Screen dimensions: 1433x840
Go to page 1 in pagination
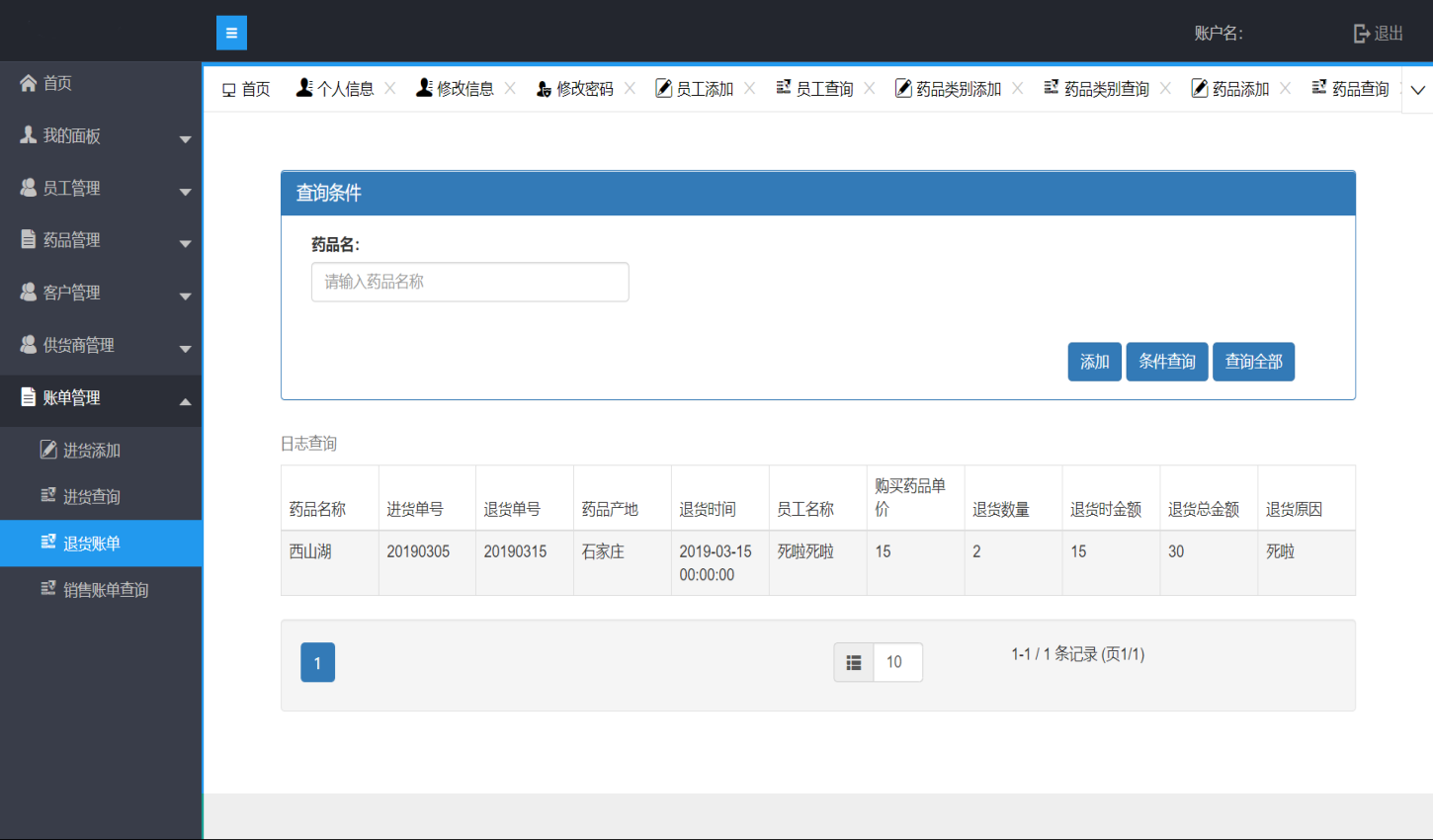317,662
